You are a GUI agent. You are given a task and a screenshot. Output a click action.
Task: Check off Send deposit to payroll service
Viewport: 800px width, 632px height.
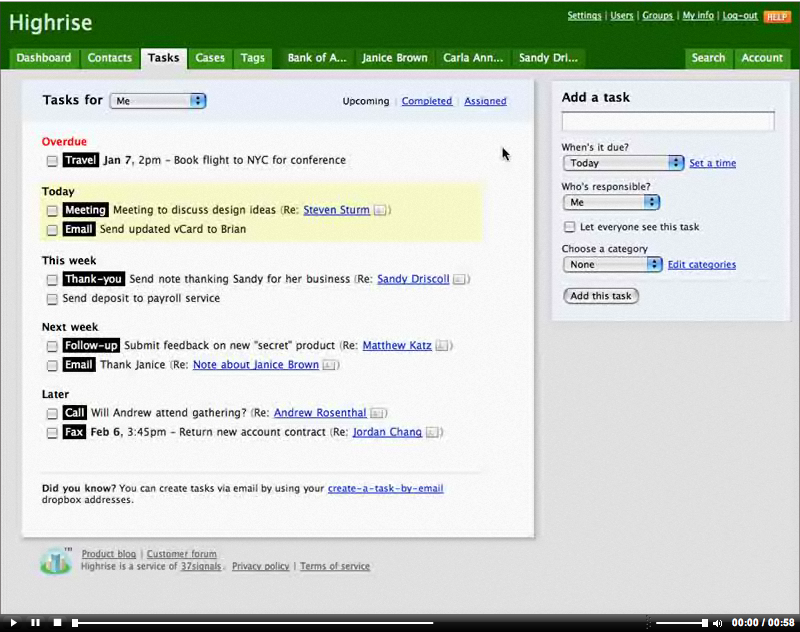(52, 299)
